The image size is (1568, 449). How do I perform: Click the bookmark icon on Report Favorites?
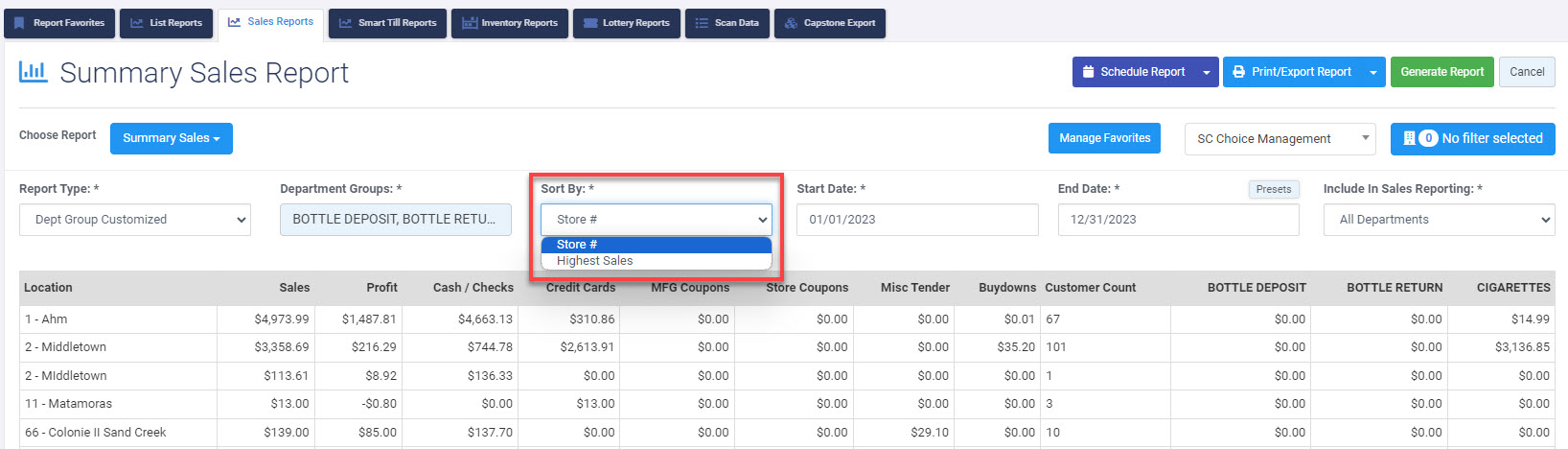[x=19, y=23]
